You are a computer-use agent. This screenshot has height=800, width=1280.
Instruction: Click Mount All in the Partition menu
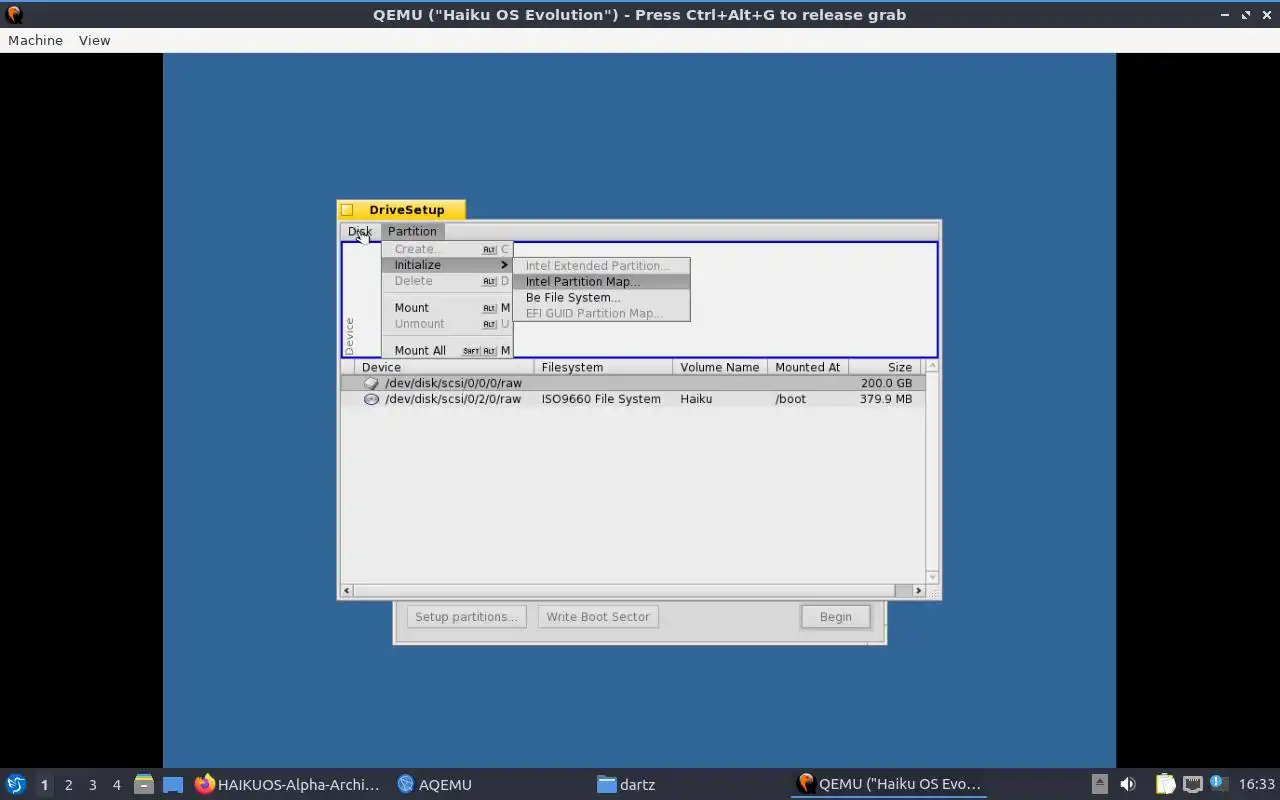click(x=447, y=351)
